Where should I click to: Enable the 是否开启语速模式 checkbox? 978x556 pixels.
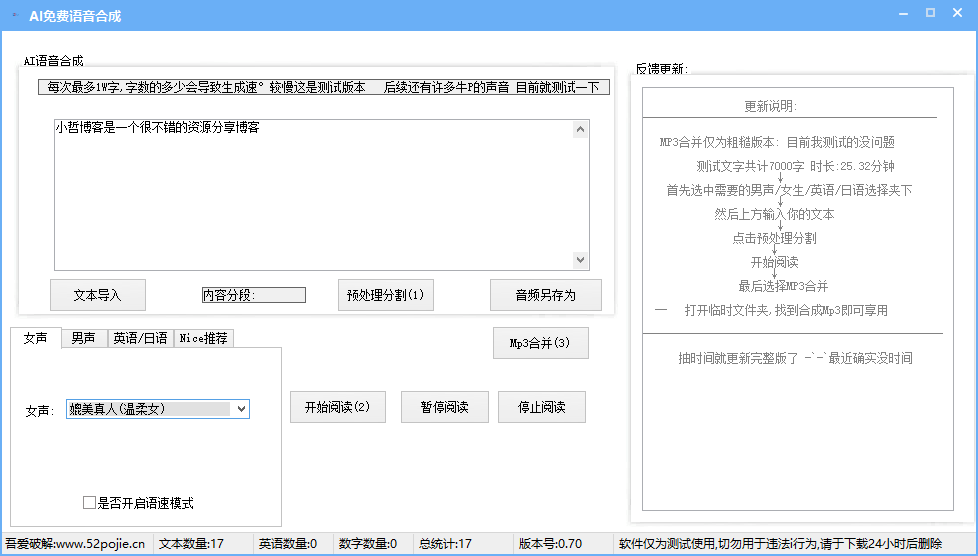point(89,502)
